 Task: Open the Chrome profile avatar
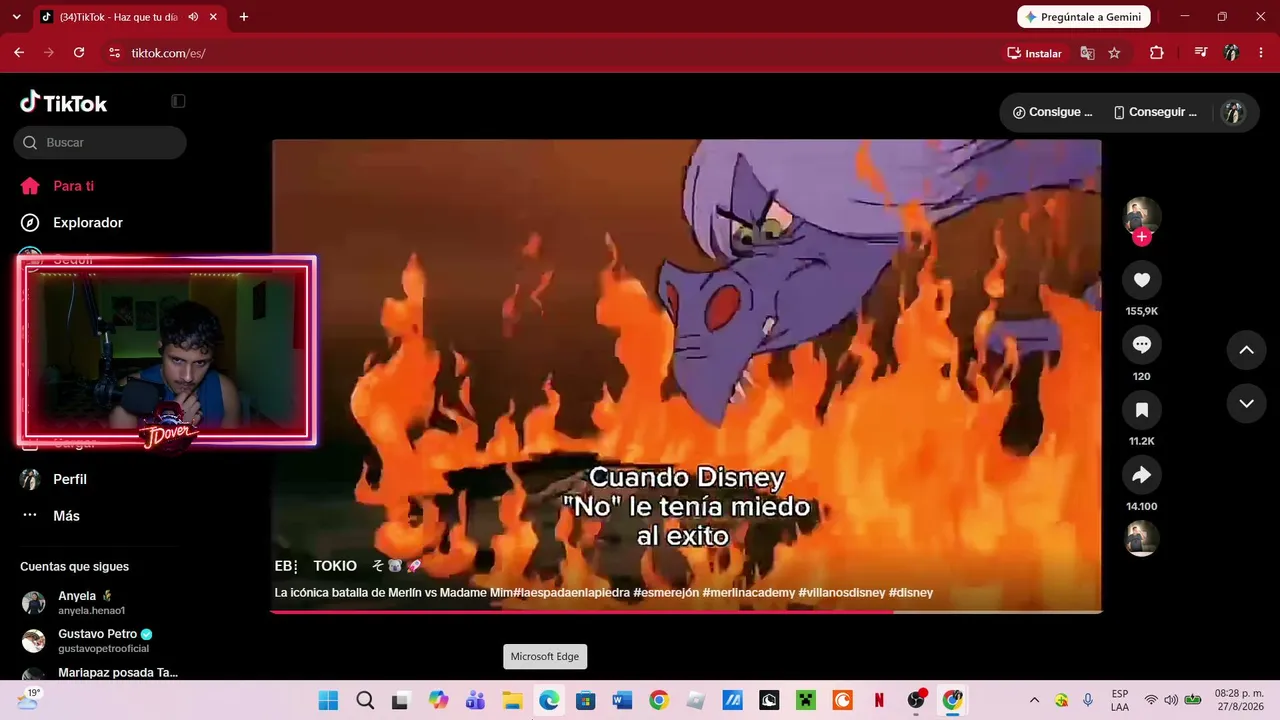[1231, 53]
